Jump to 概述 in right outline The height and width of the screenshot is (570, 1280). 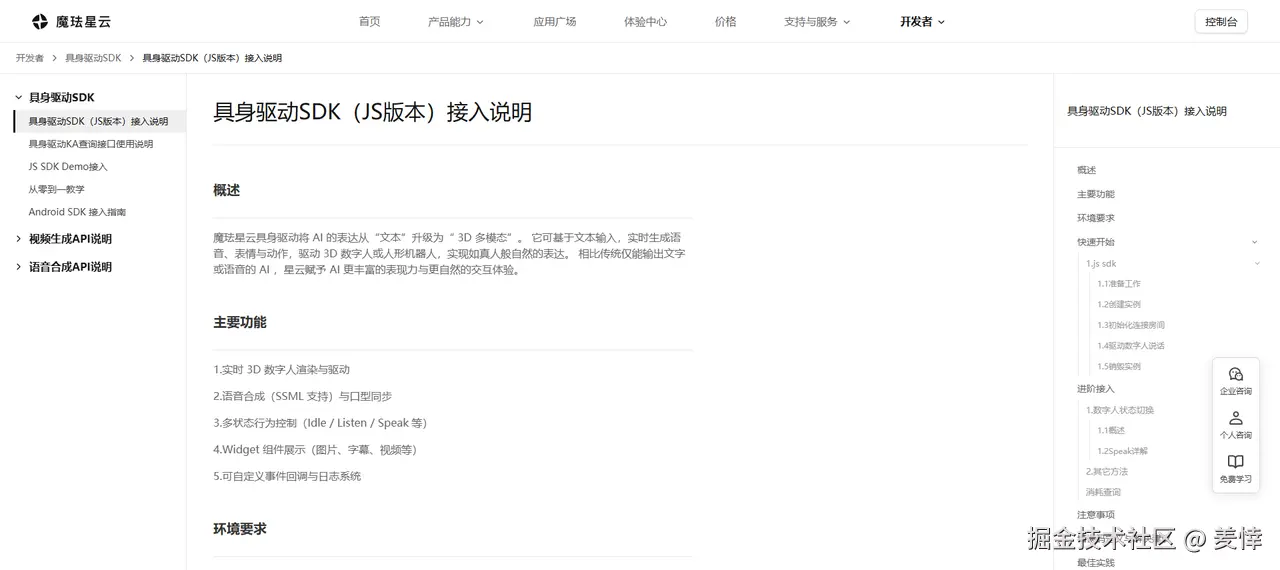pos(1086,170)
